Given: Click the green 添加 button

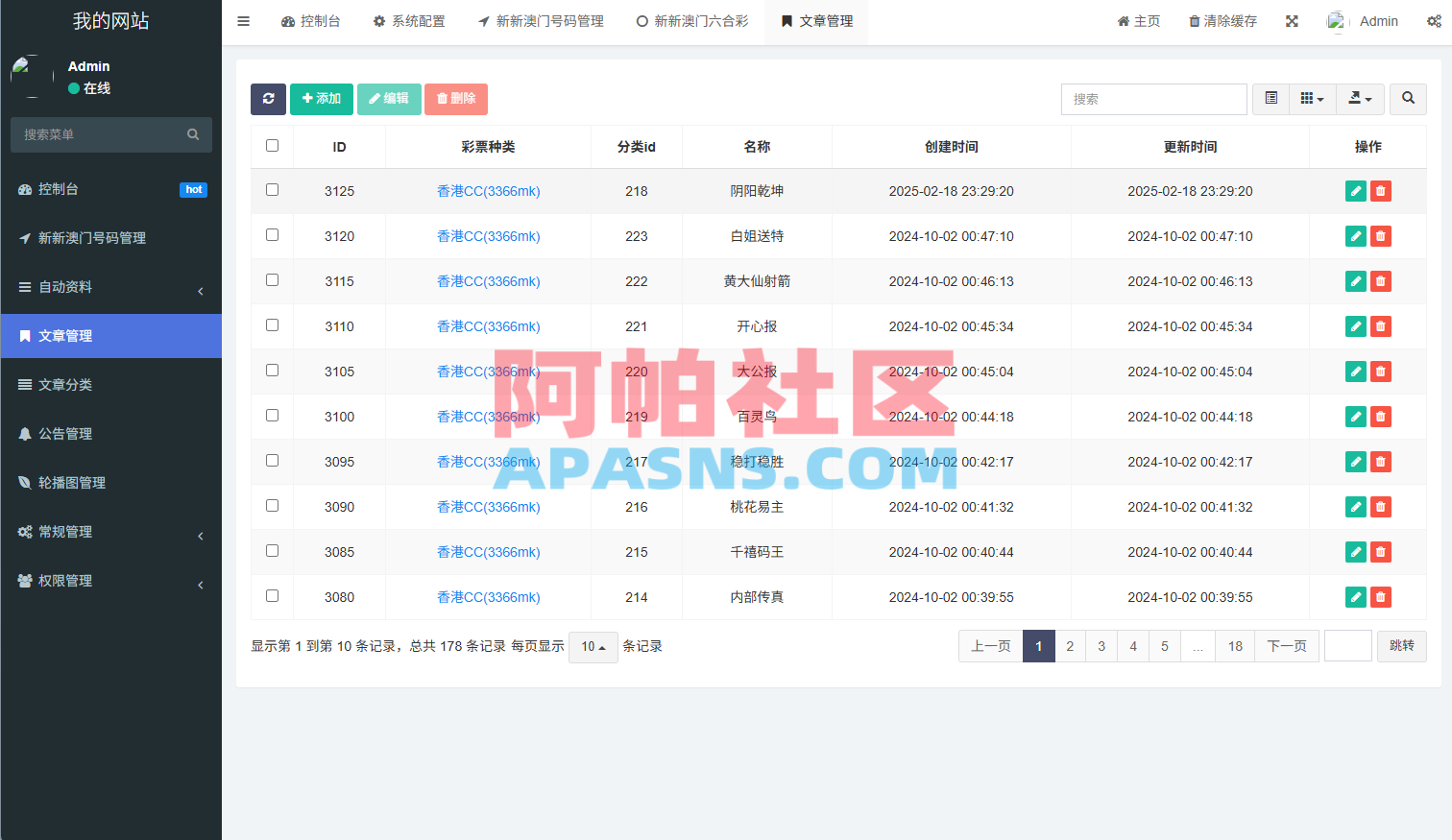Looking at the screenshot, I should [322, 99].
